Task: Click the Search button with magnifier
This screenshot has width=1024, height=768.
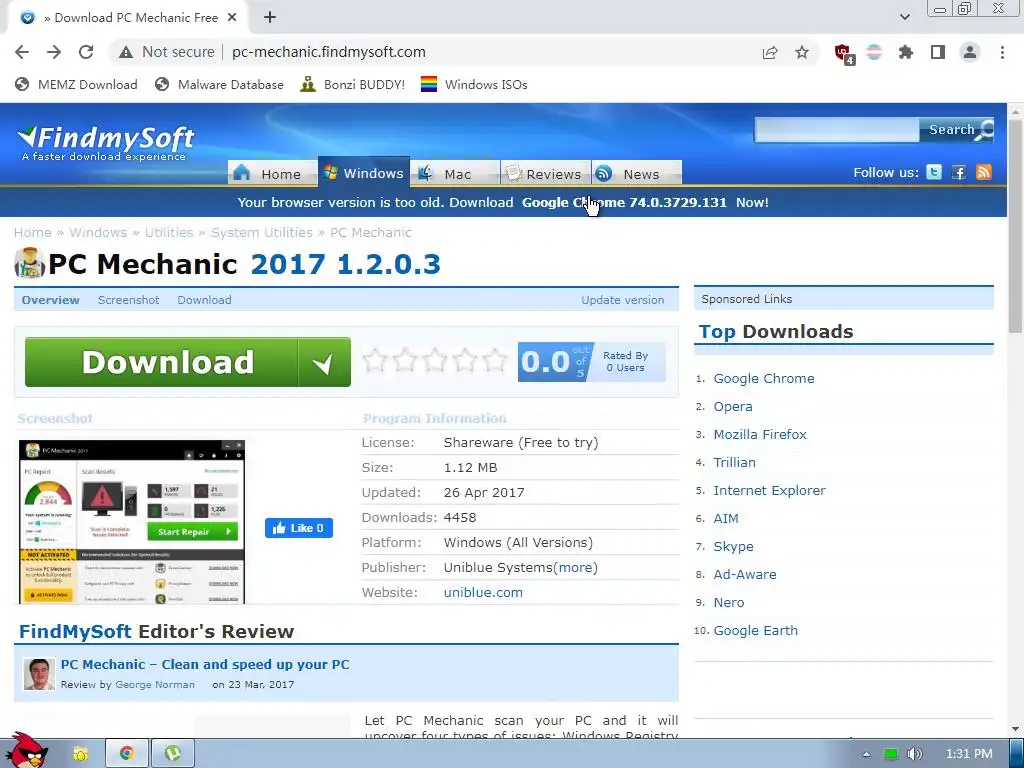Action: [x=957, y=130]
